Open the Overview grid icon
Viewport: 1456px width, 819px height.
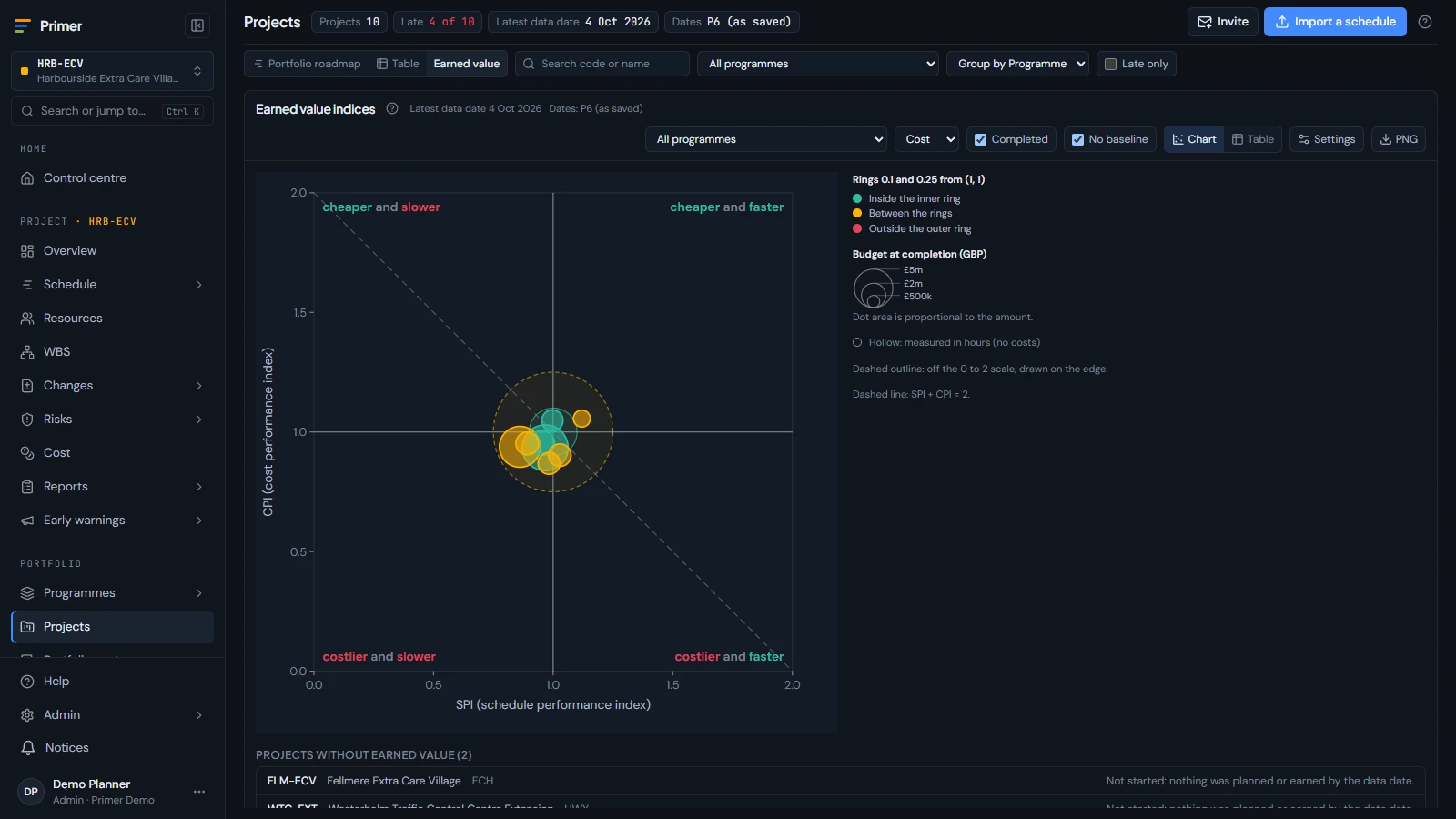click(27, 251)
